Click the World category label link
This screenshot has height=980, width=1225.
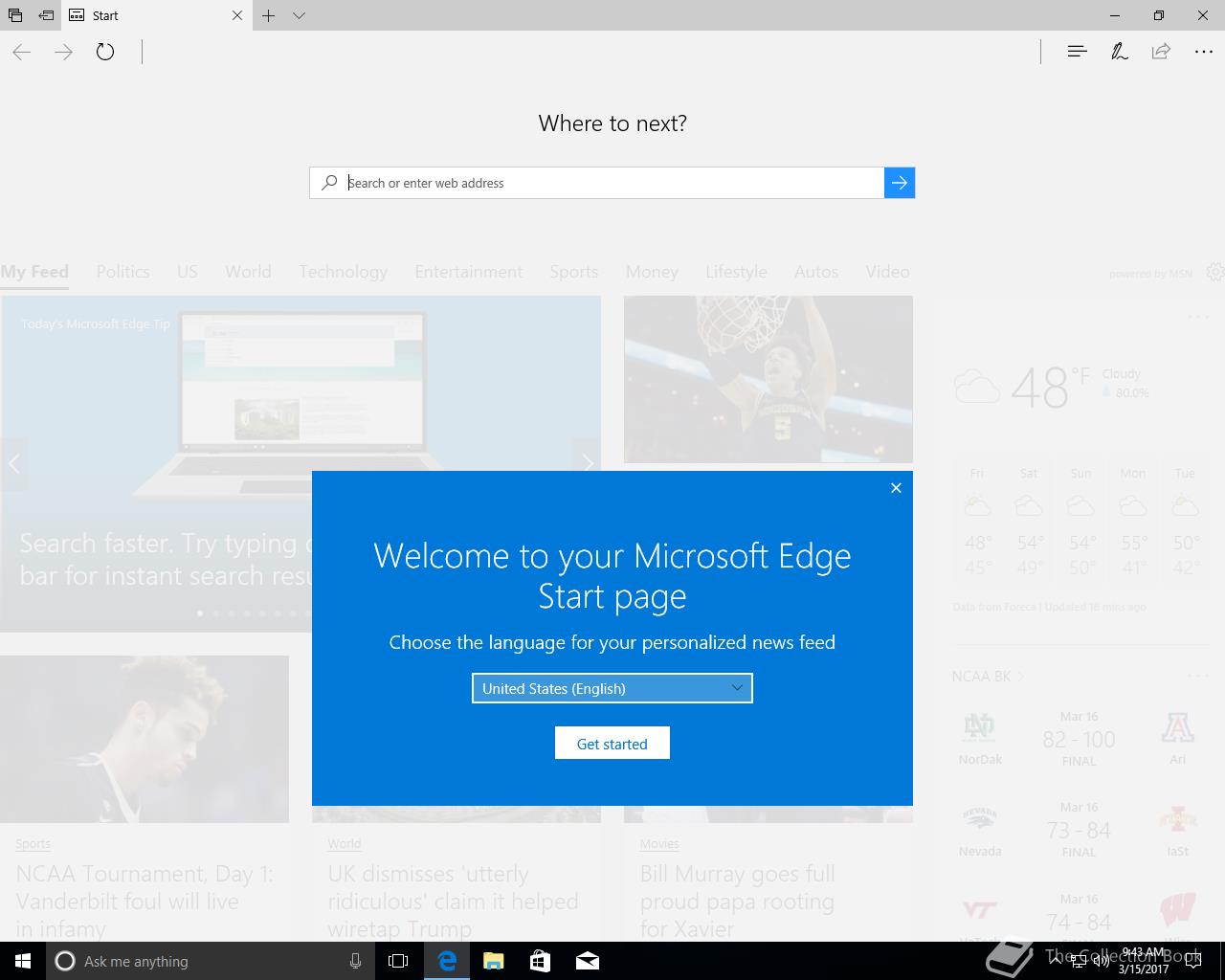[x=345, y=844]
